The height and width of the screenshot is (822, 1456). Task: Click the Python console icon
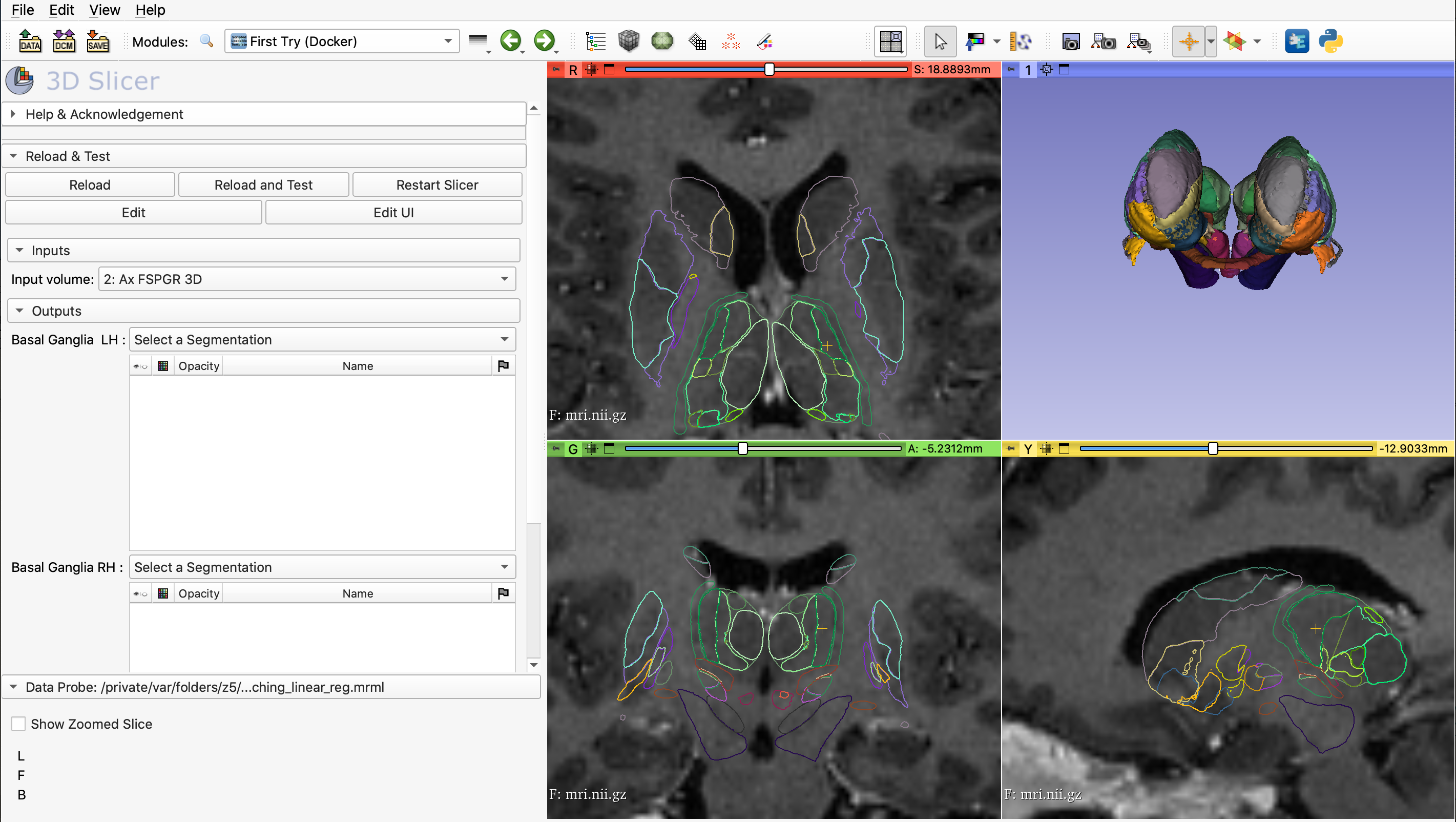[1330, 42]
